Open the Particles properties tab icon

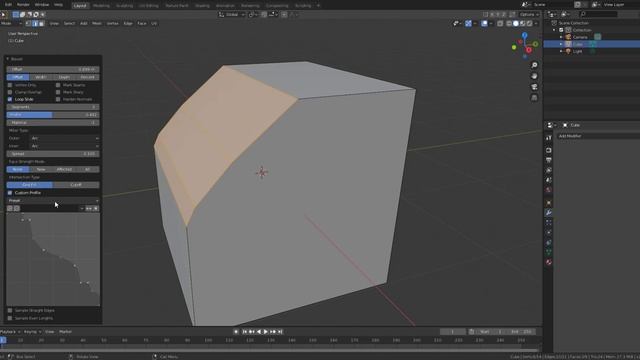(x=549, y=222)
